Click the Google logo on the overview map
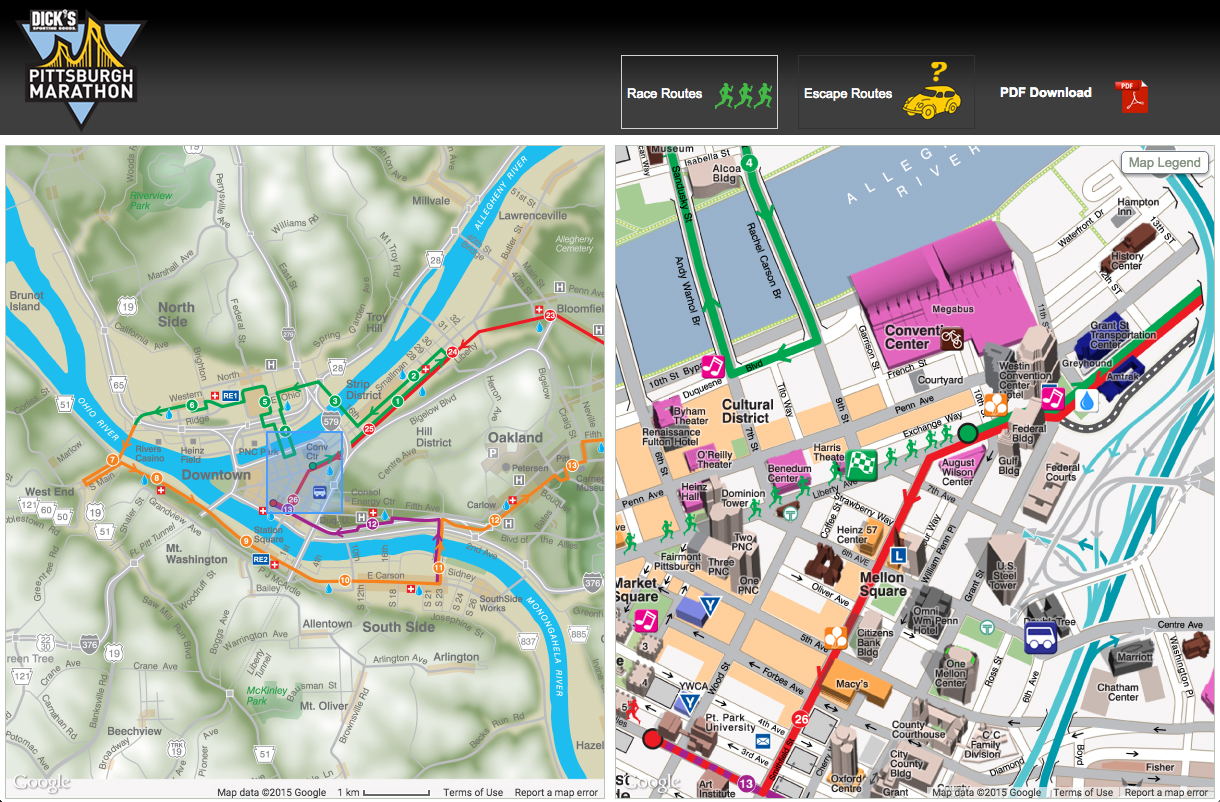Image resolution: width=1220 pixels, height=802 pixels. (x=42, y=783)
